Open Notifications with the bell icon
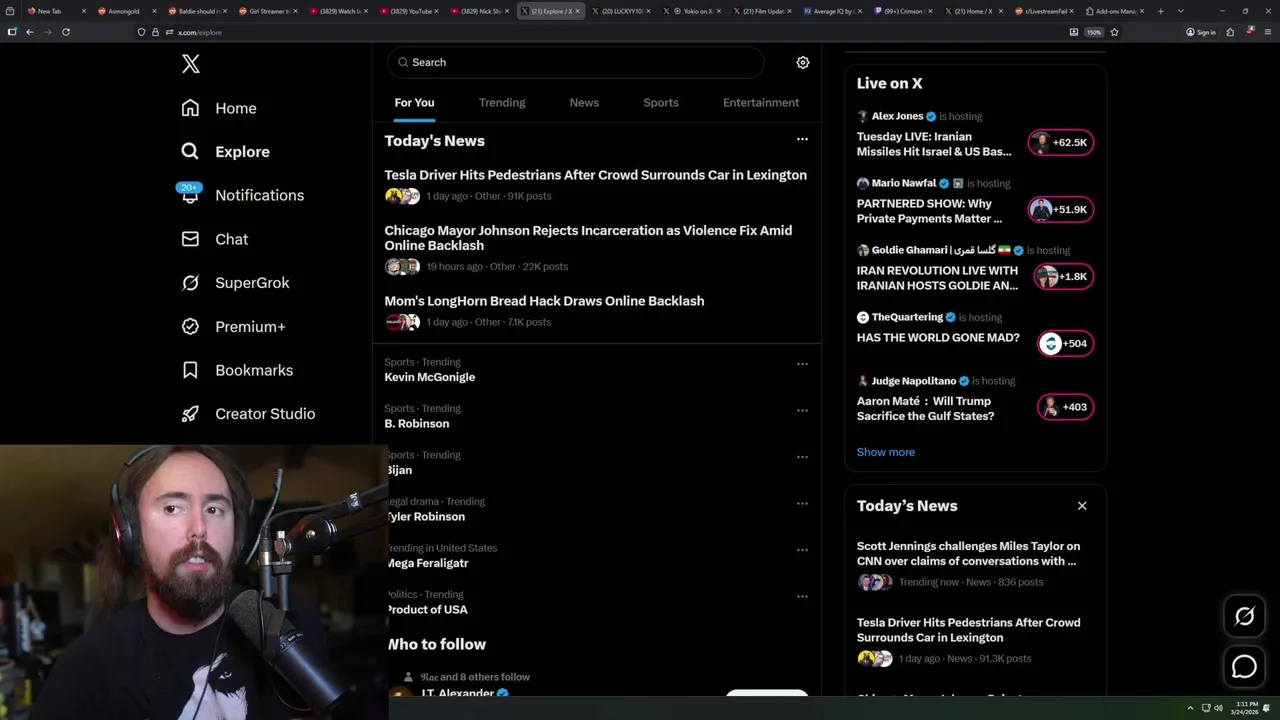The height and width of the screenshot is (720, 1280). coord(242,195)
